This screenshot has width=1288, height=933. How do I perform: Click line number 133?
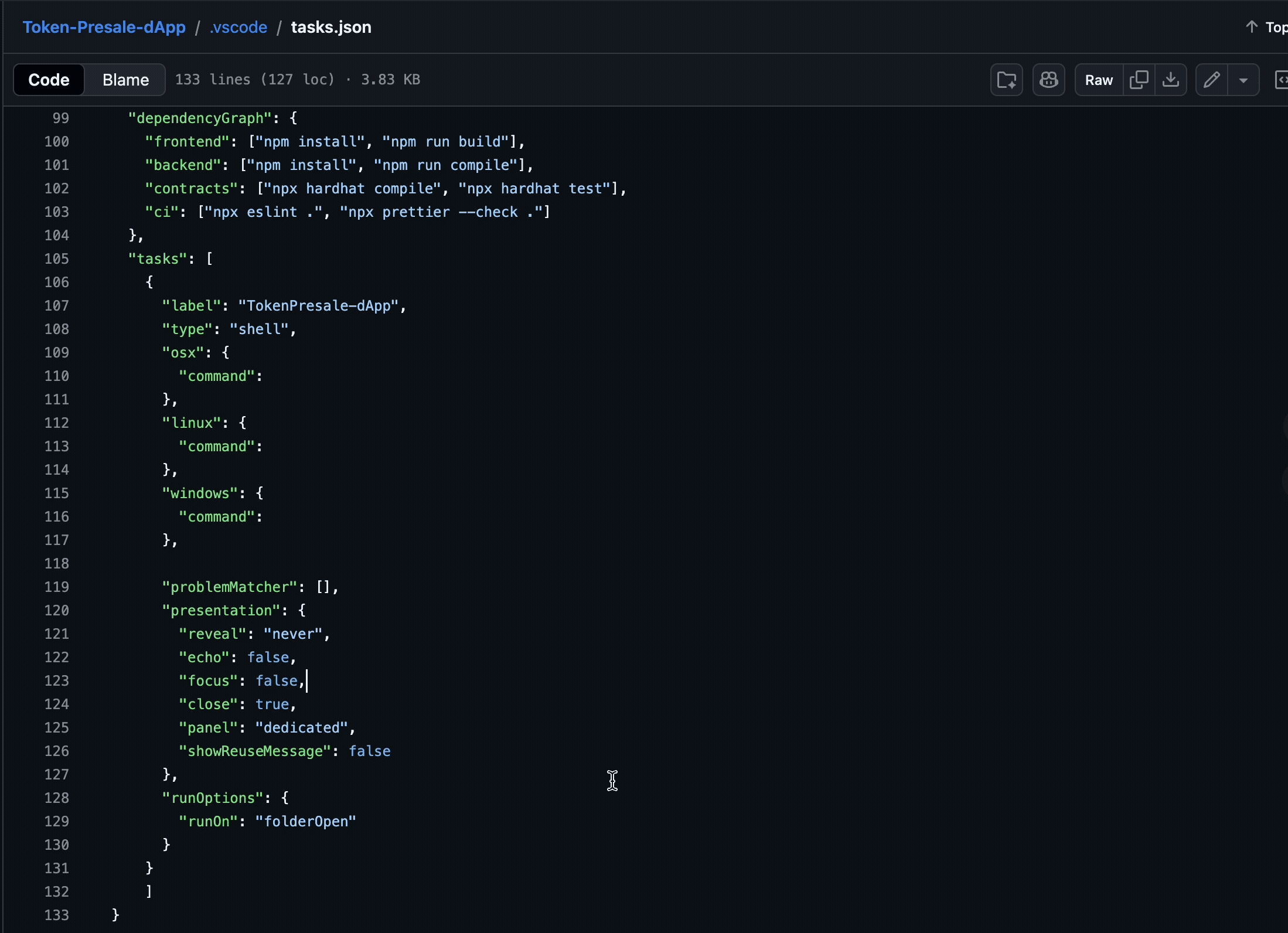coord(57,915)
